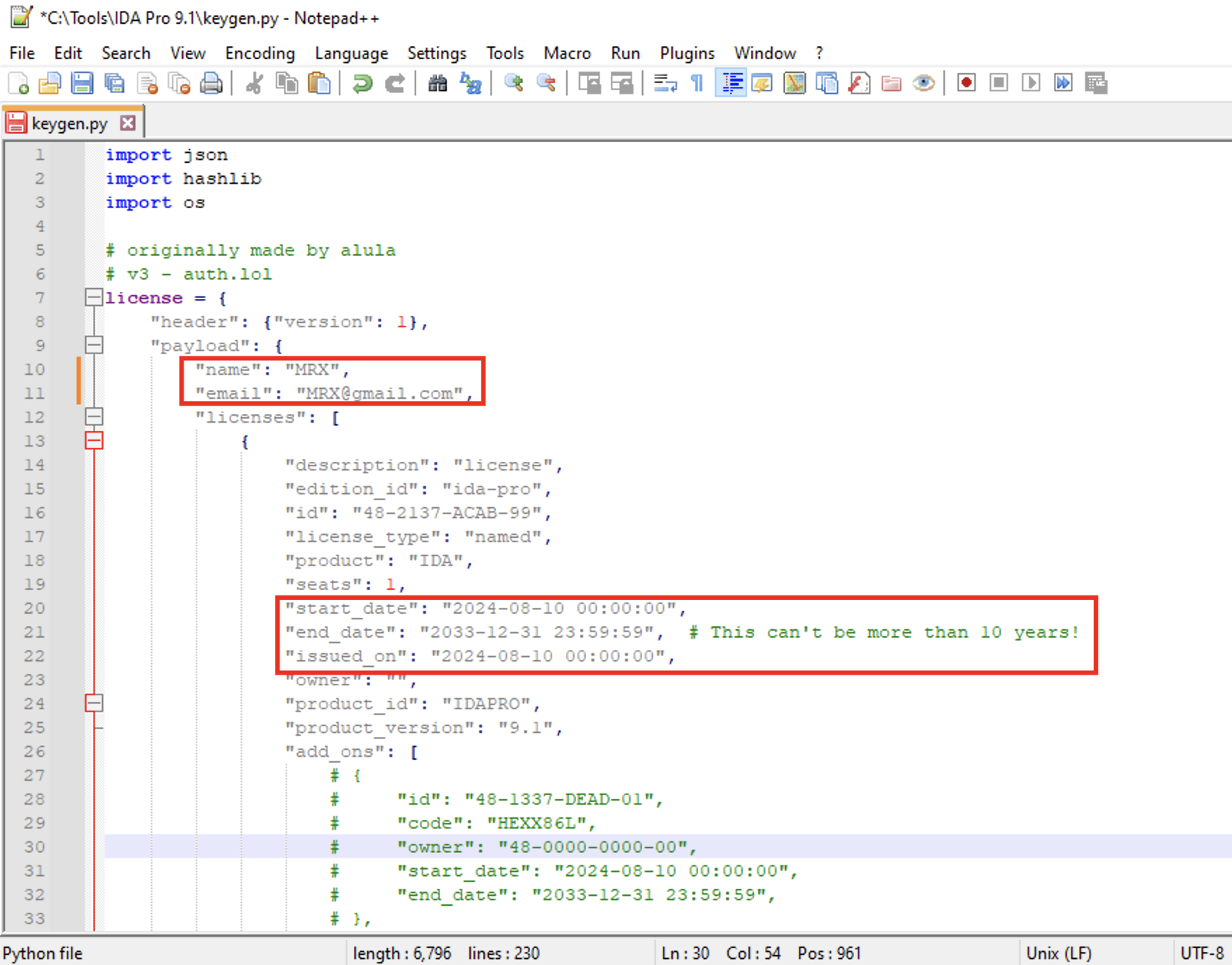Click the Ln : 30 status field
Screen dimensions: 1232x965
(x=685, y=953)
